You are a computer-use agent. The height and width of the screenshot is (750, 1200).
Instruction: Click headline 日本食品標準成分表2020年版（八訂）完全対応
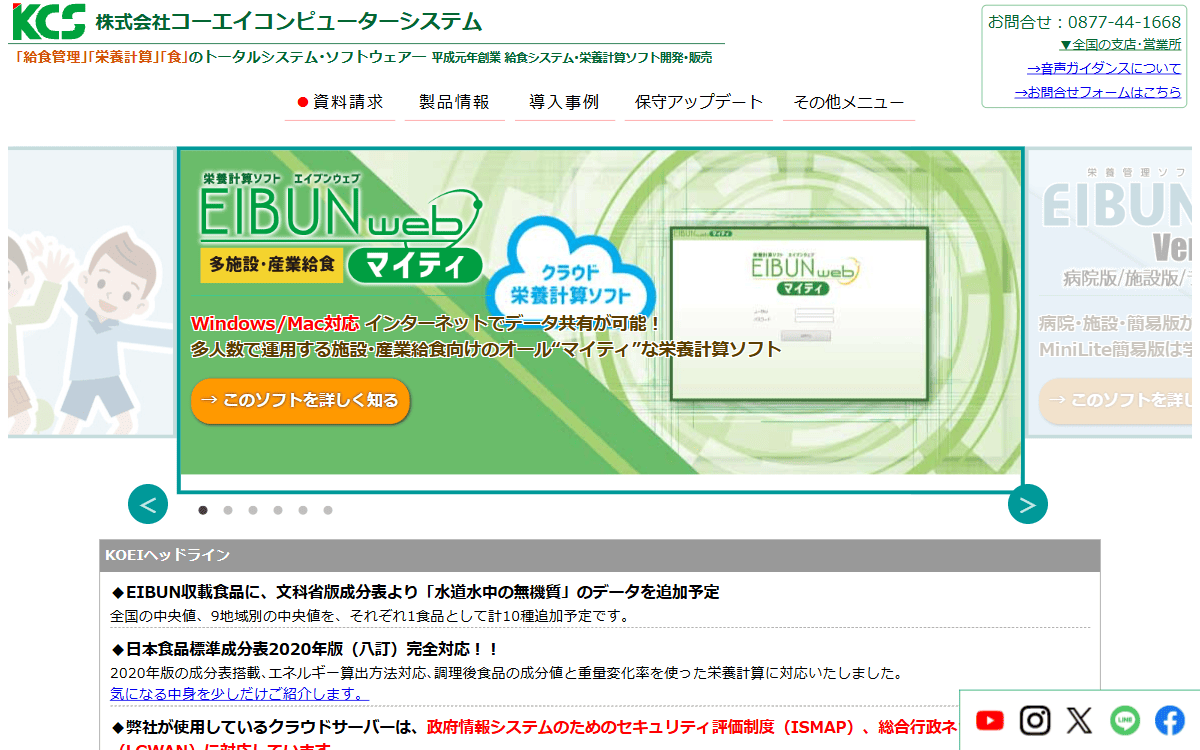[x=305, y=649]
